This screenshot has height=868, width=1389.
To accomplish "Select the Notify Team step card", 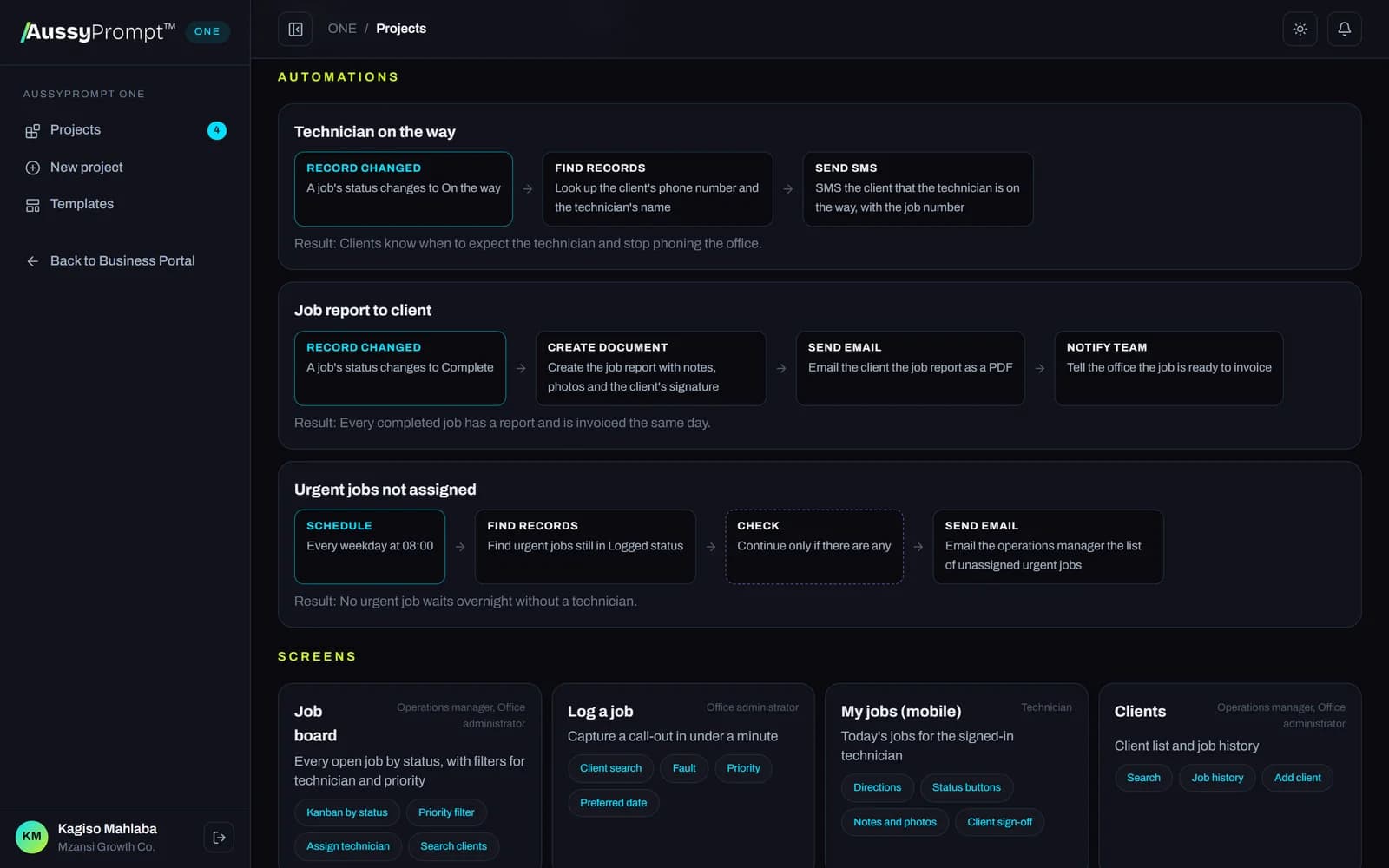I will pyautogui.click(x=1168, y=368).
